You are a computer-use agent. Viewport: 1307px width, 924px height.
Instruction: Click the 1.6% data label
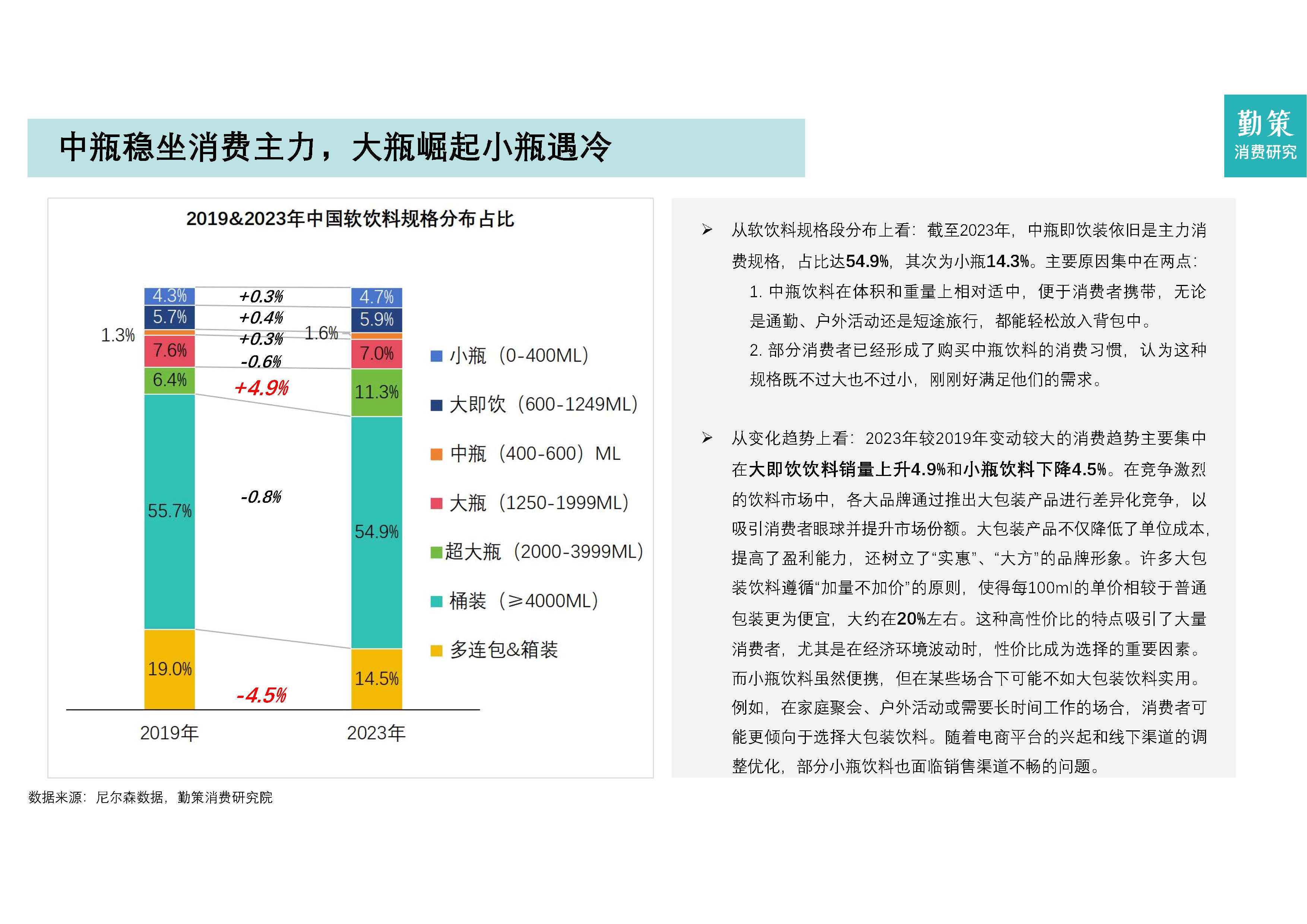321,333
